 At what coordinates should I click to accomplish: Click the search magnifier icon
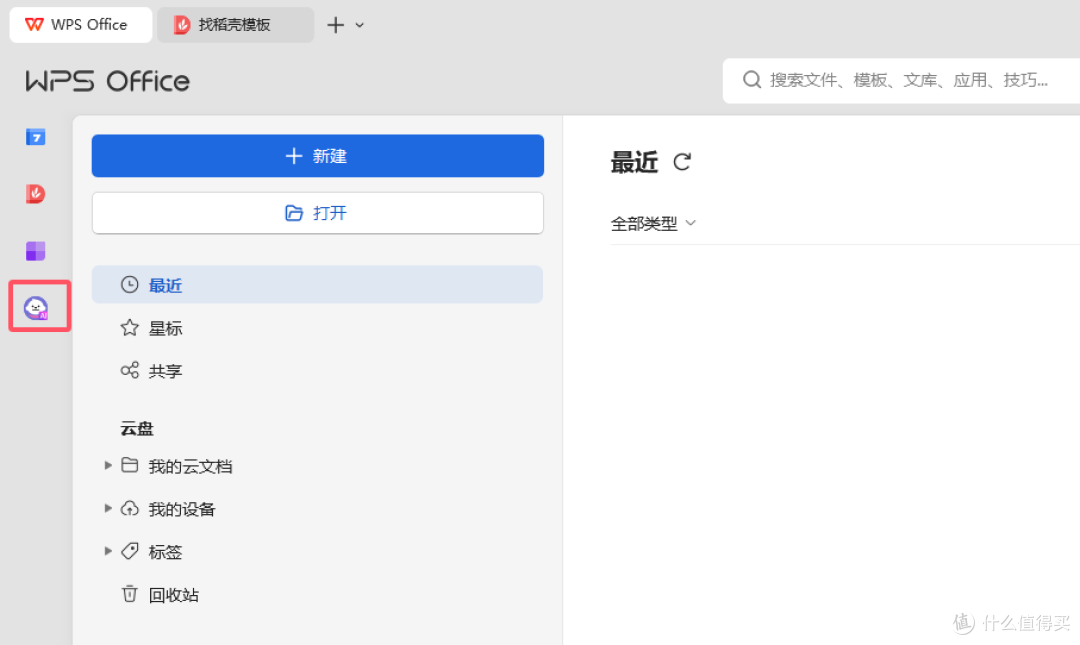pos(751,80)
